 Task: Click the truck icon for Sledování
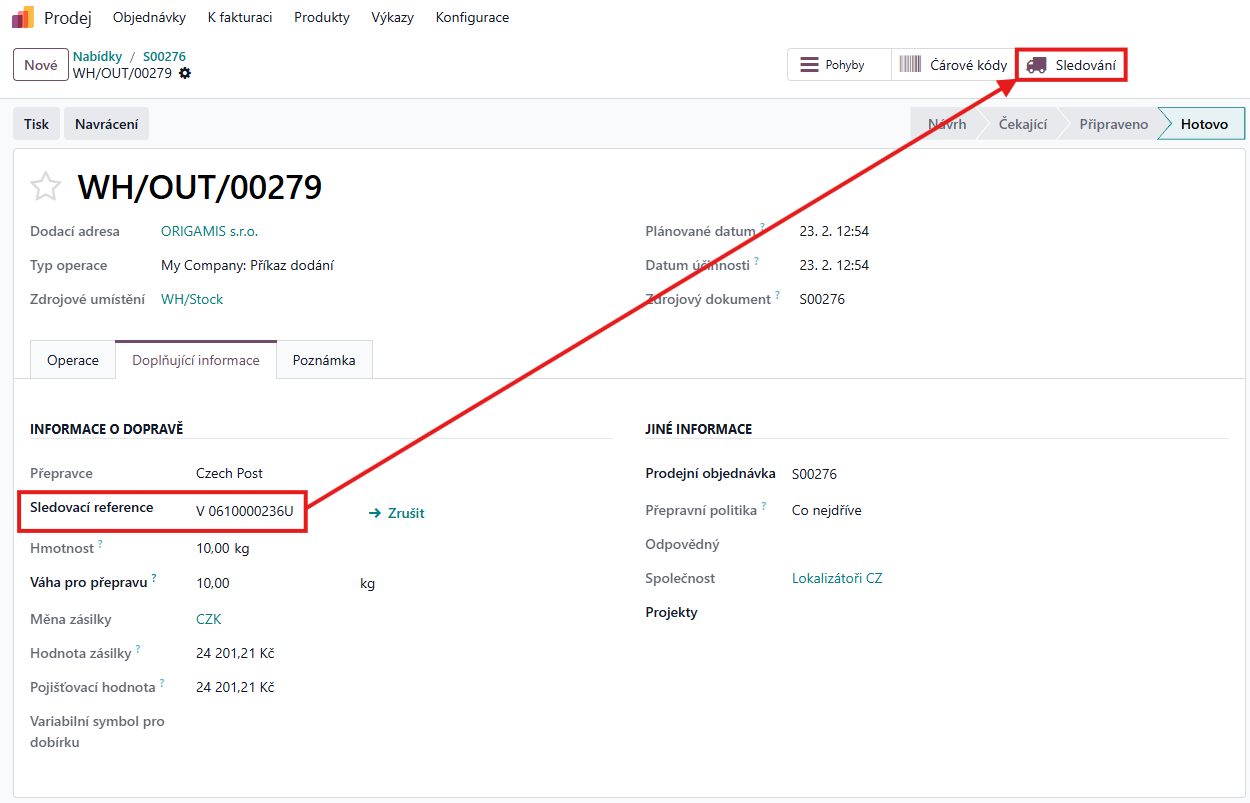tap(1037, 65)
